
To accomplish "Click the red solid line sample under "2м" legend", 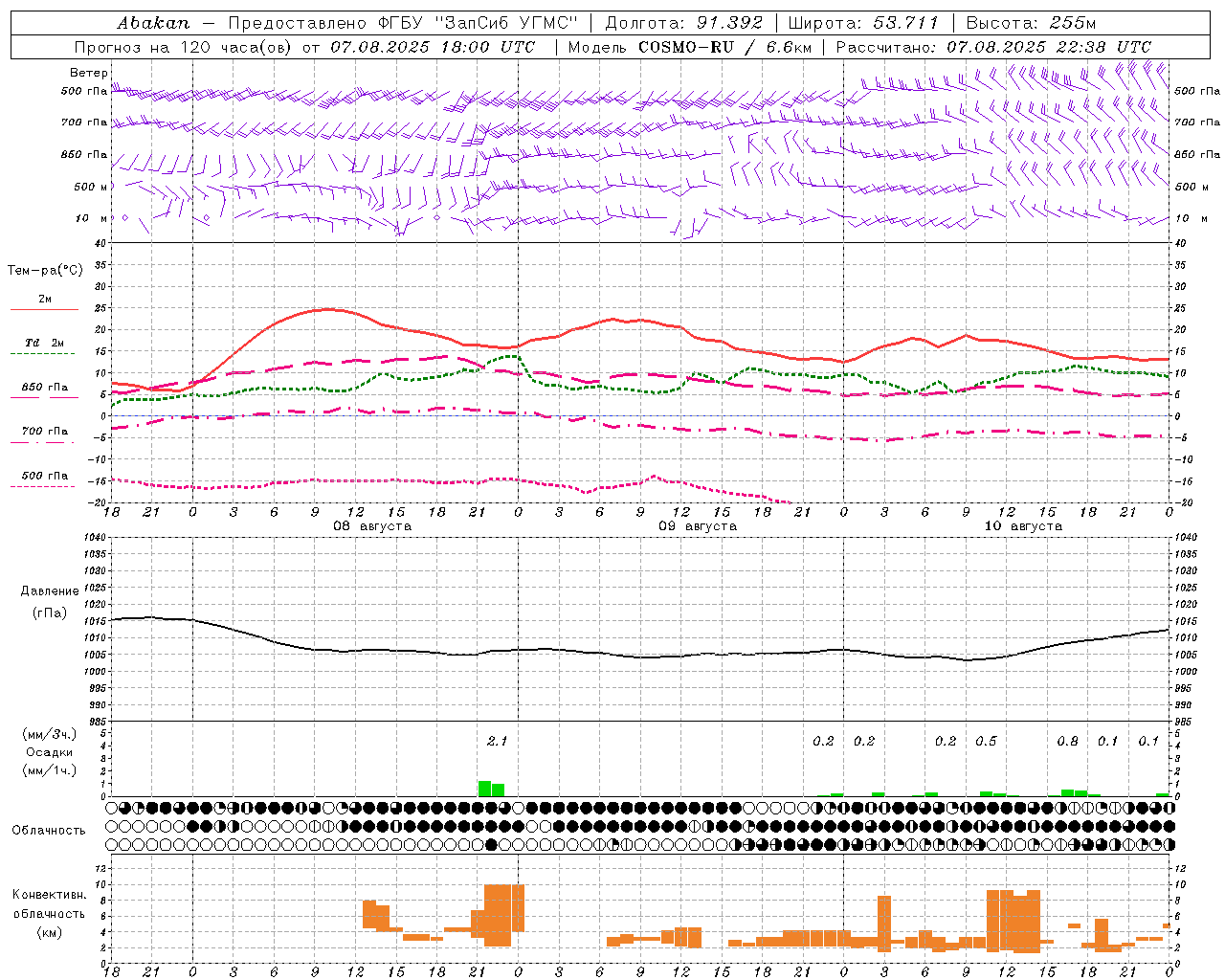I will click(45, 309).
